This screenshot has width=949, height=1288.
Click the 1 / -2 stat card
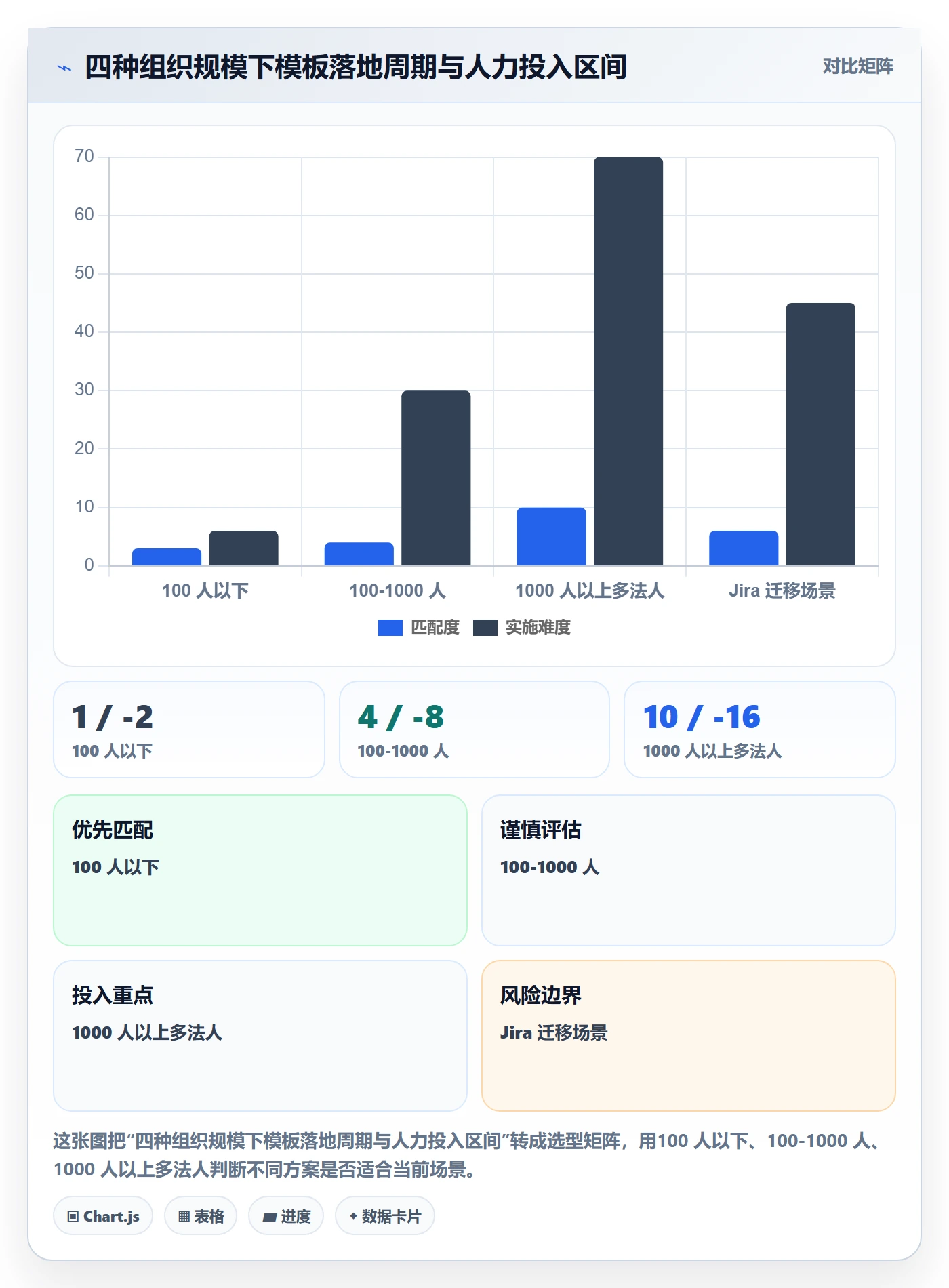pyautogui.click(x=189, y=729)
